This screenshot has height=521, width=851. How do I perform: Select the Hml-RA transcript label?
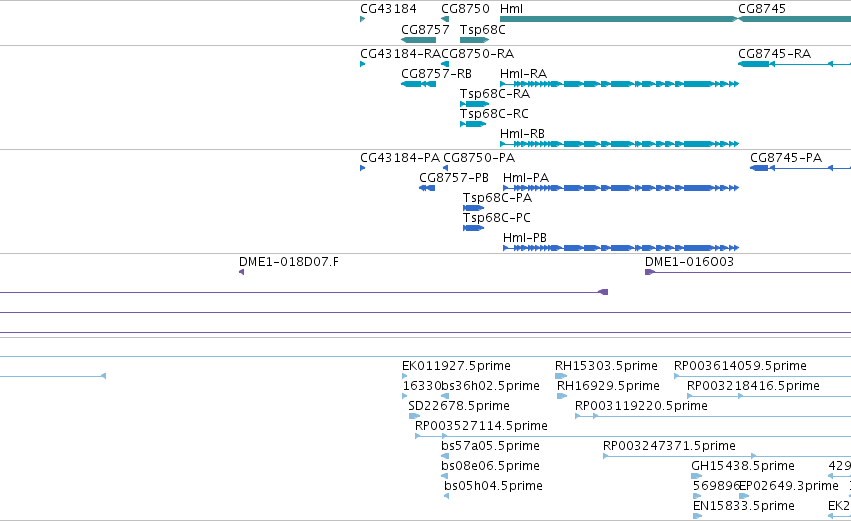[523, 74]
